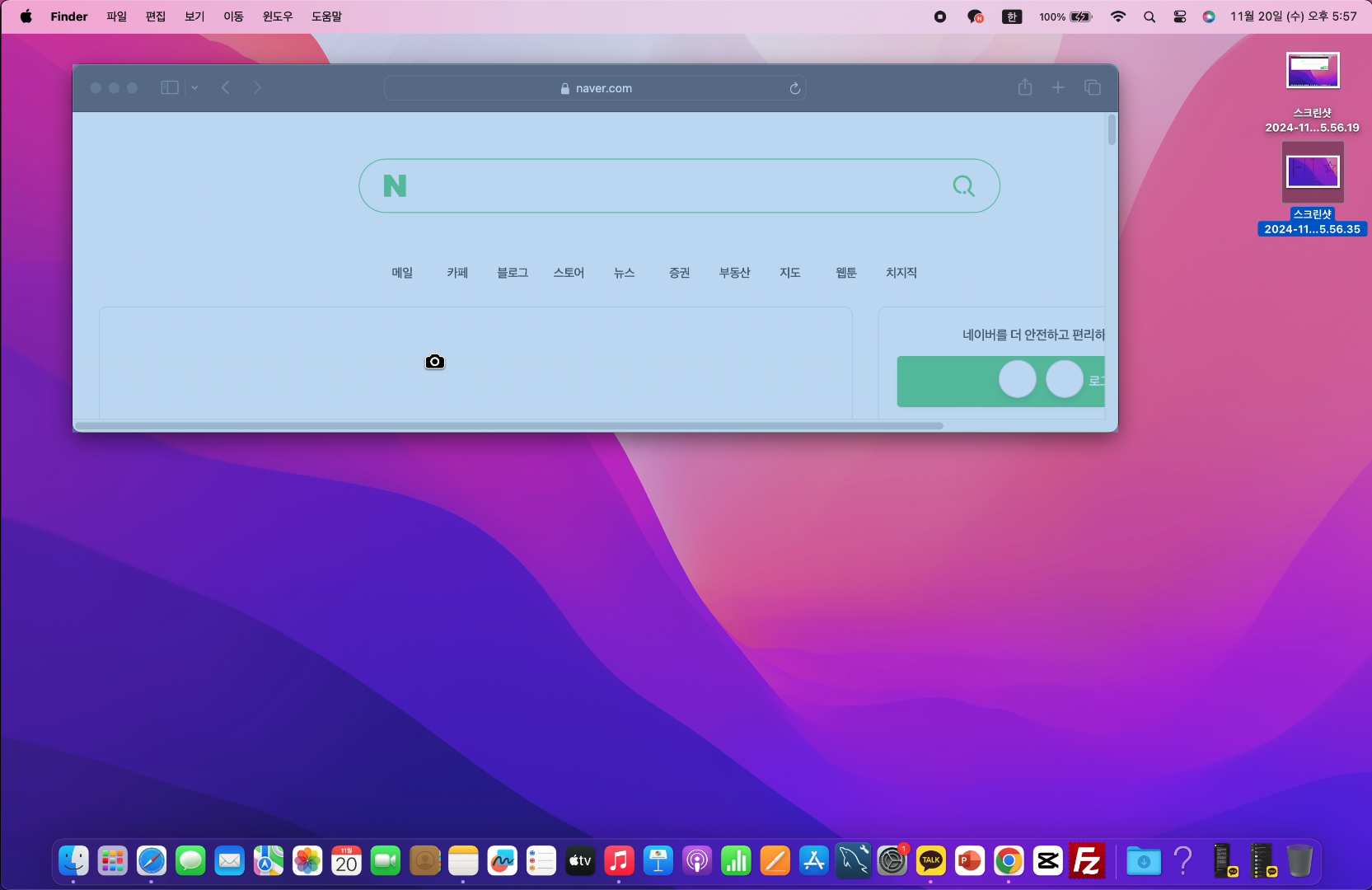
Task: Open Keynote from the Dock
Action: [658, 861]
